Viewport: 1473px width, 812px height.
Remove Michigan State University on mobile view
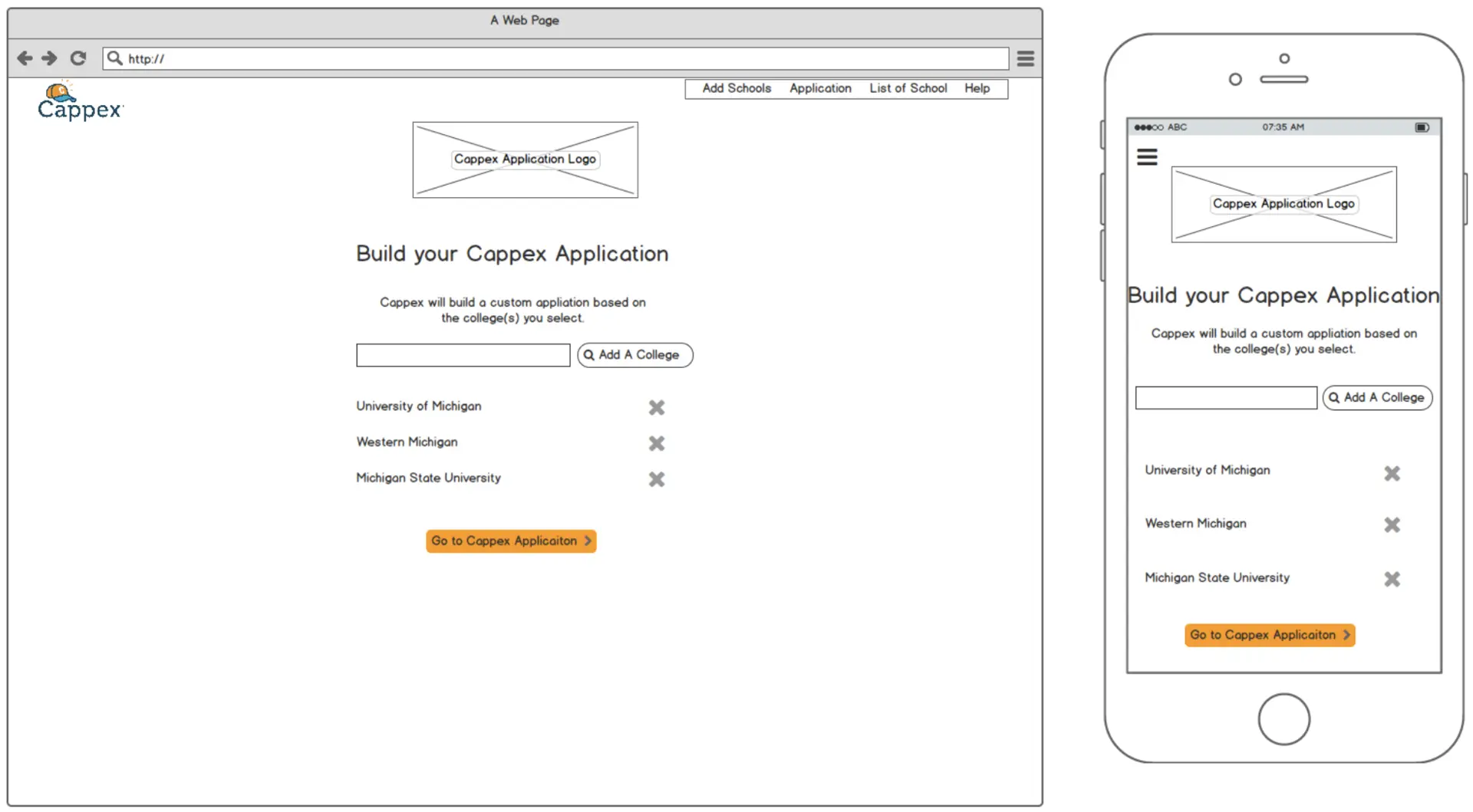[x=1393, y=579]
